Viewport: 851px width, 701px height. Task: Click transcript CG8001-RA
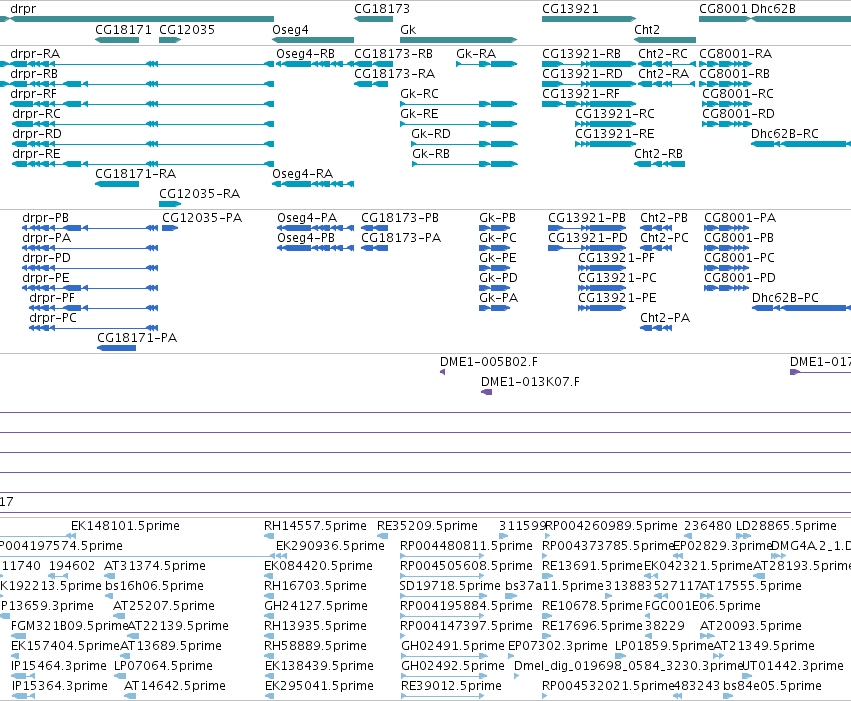click(x=735, y=54)
